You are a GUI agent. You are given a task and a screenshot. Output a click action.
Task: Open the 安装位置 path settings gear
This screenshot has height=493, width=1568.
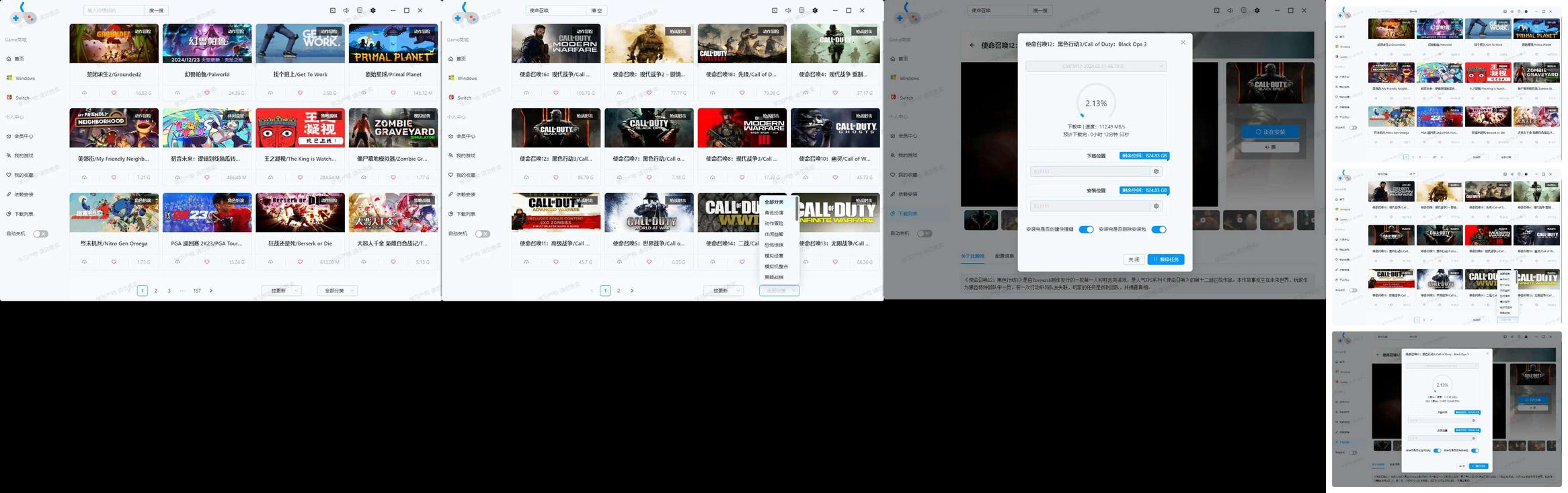click(1157, 206)
